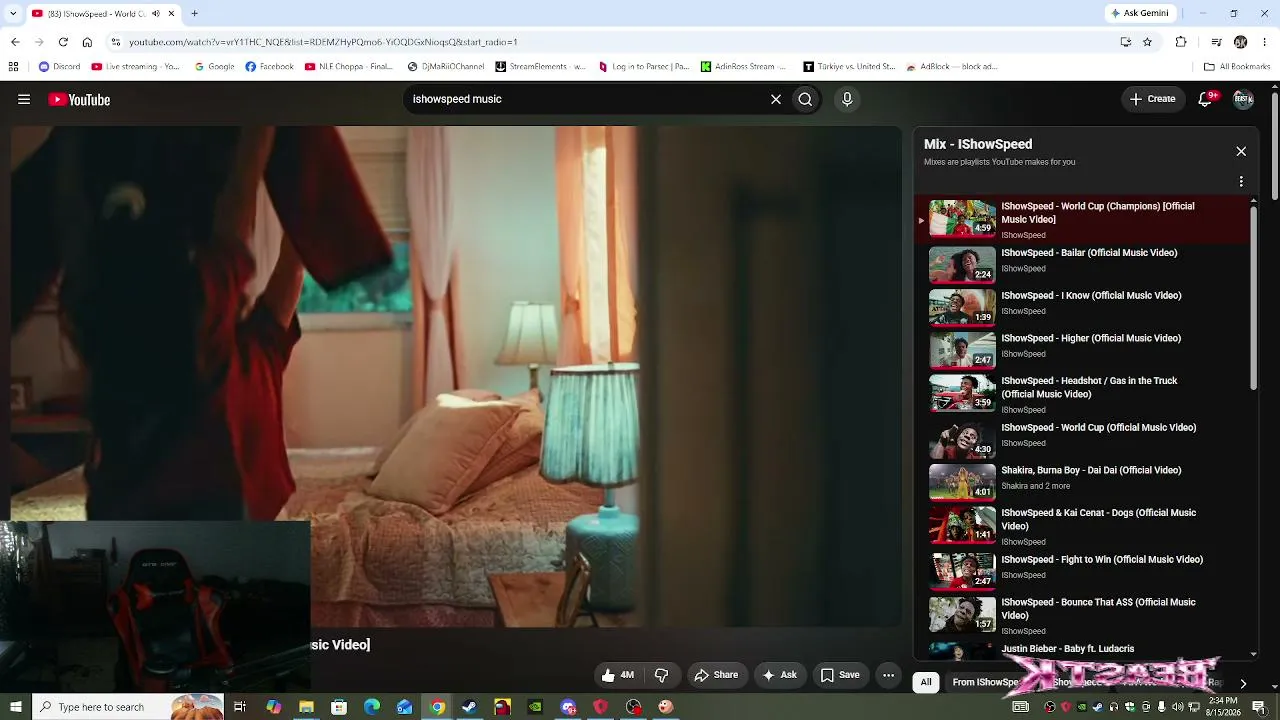Click the Chrome address bar URL
The width and height of the screenshot is (1280, 720).
pos(323,42)
